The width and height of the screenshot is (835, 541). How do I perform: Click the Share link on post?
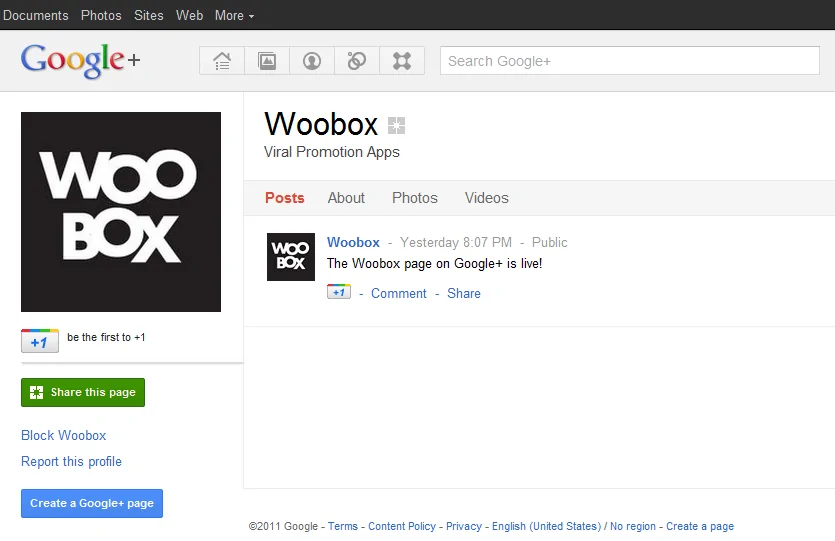point(464,293)
